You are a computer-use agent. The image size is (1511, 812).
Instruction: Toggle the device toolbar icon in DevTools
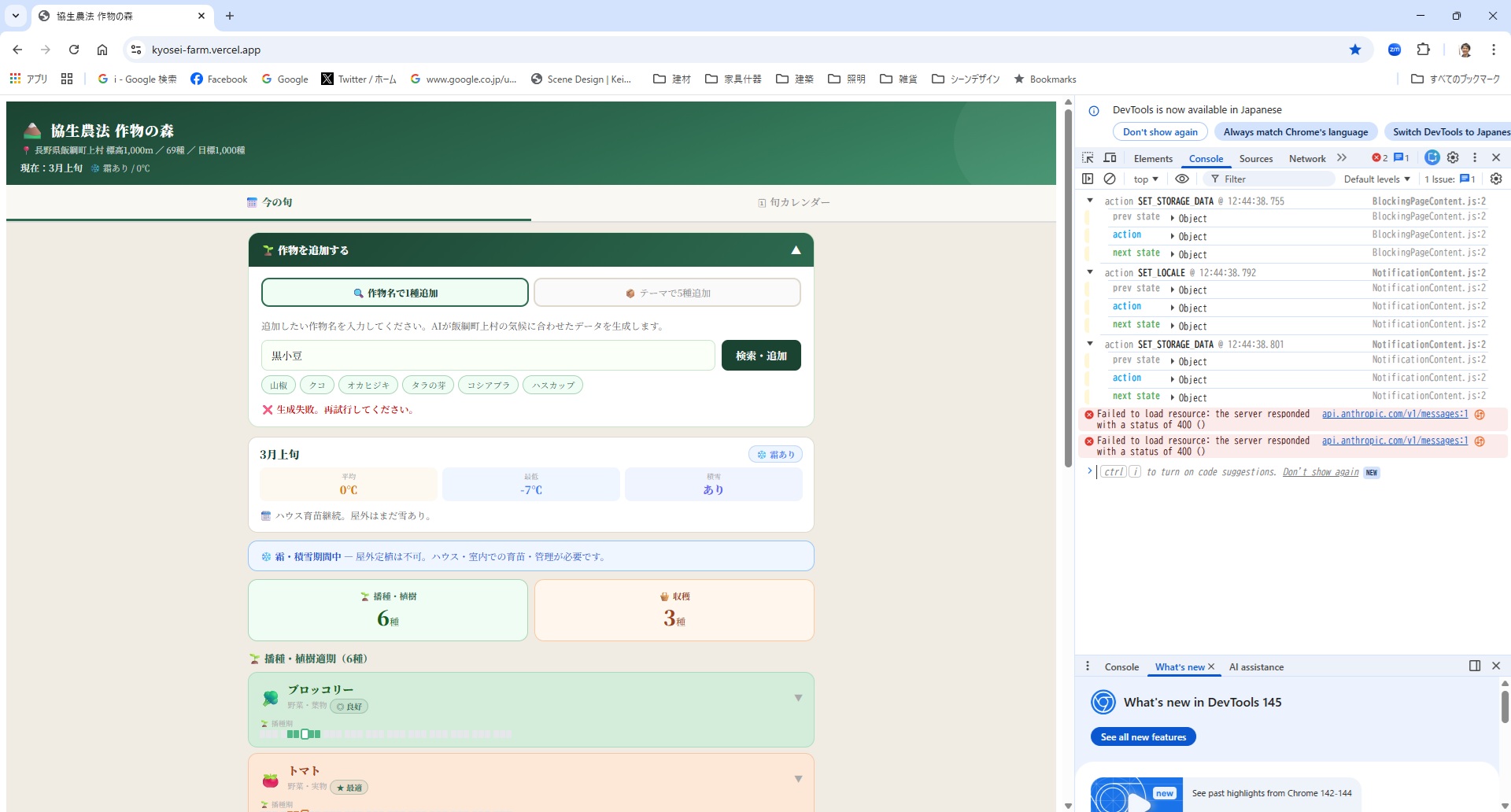[1110, 158]
